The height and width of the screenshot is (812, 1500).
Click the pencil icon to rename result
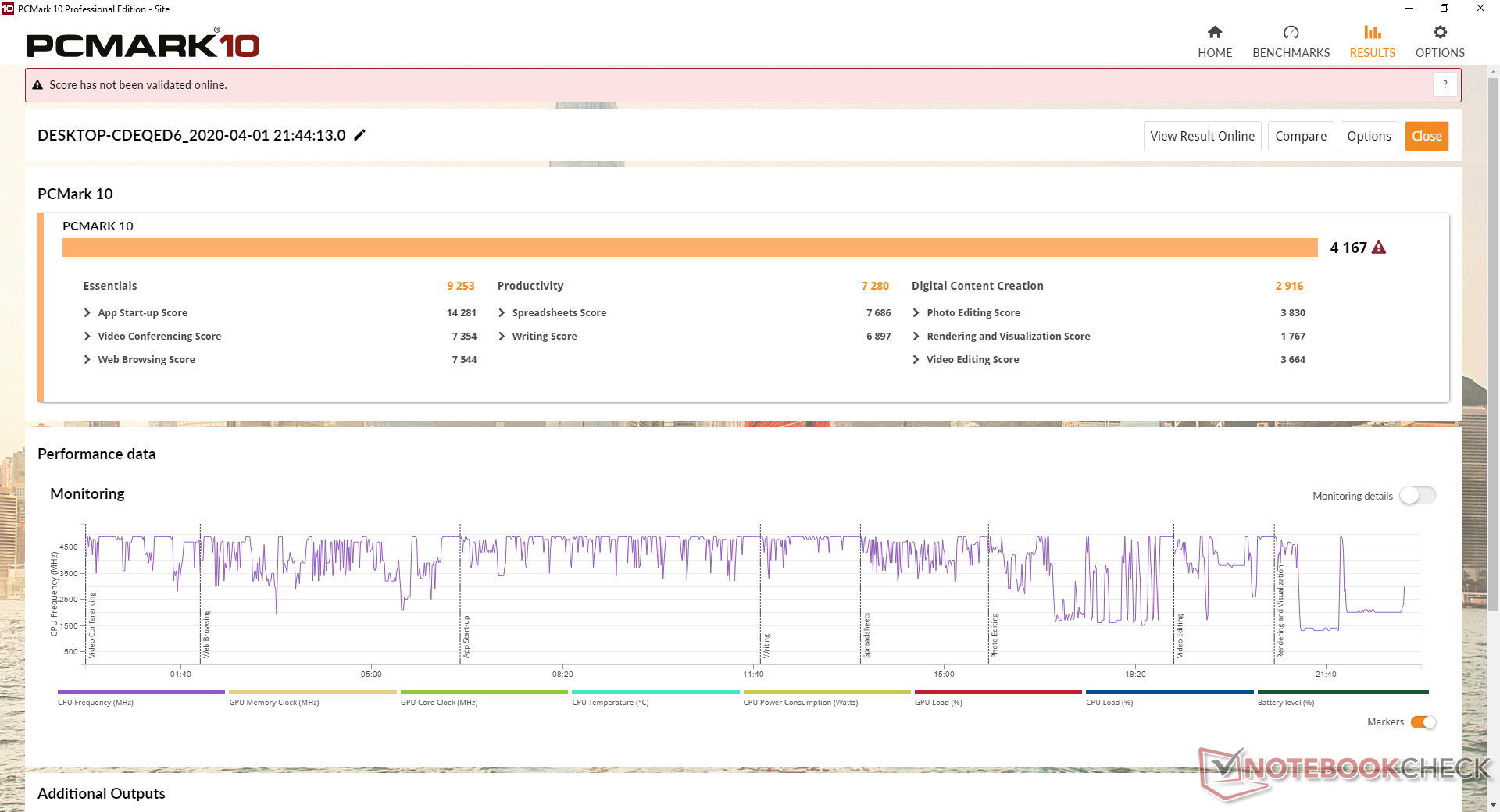359,135
